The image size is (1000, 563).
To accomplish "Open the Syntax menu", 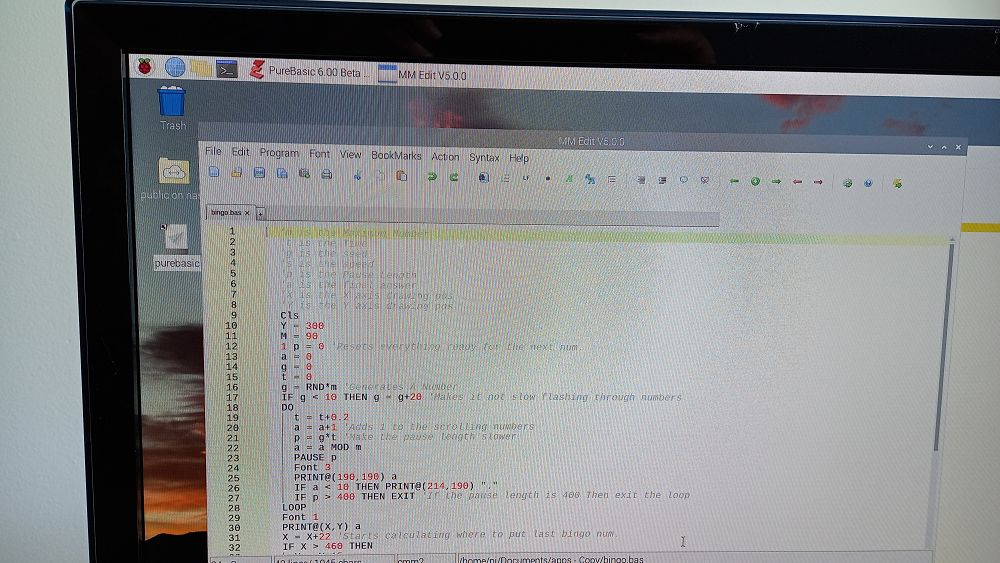I will [x=484, y=157].
